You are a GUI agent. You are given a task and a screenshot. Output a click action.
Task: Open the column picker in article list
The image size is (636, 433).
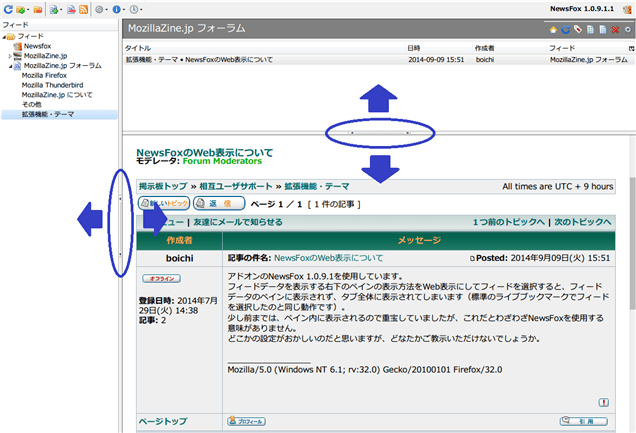point(630,48)
